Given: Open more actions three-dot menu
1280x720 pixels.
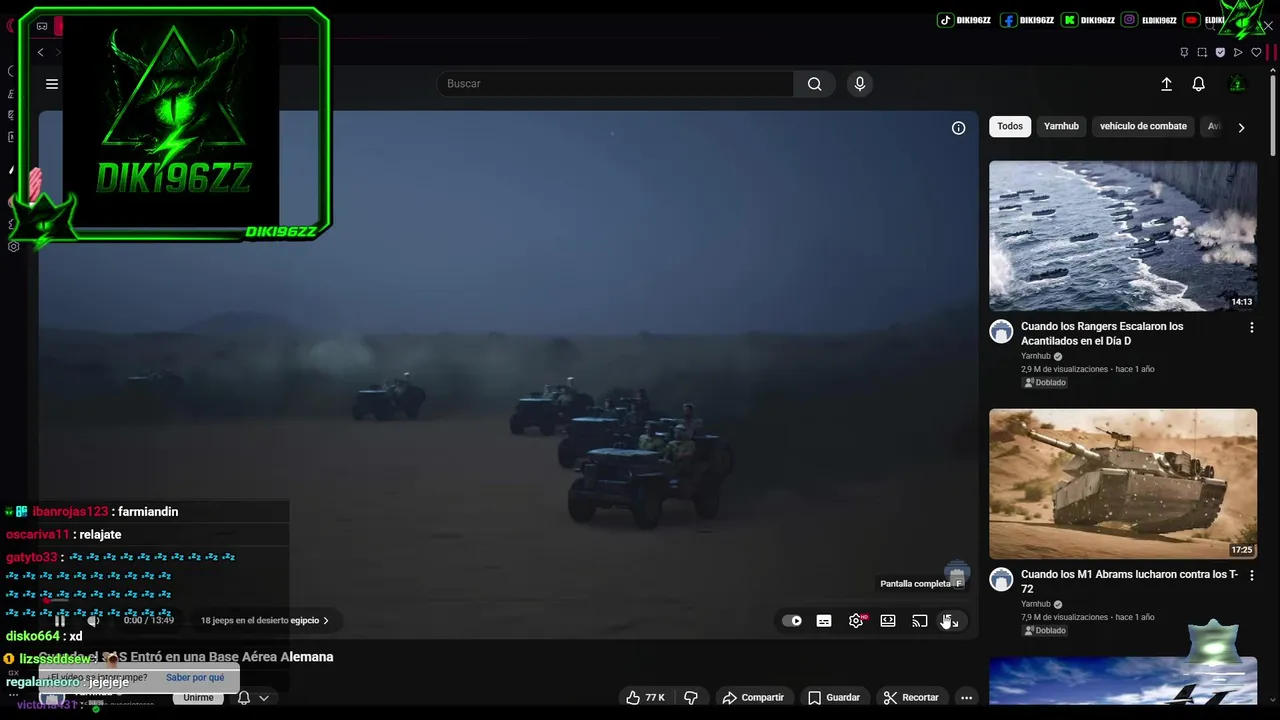Looking at the screenshot, I should pyautogui.click(x=966, y=697).
